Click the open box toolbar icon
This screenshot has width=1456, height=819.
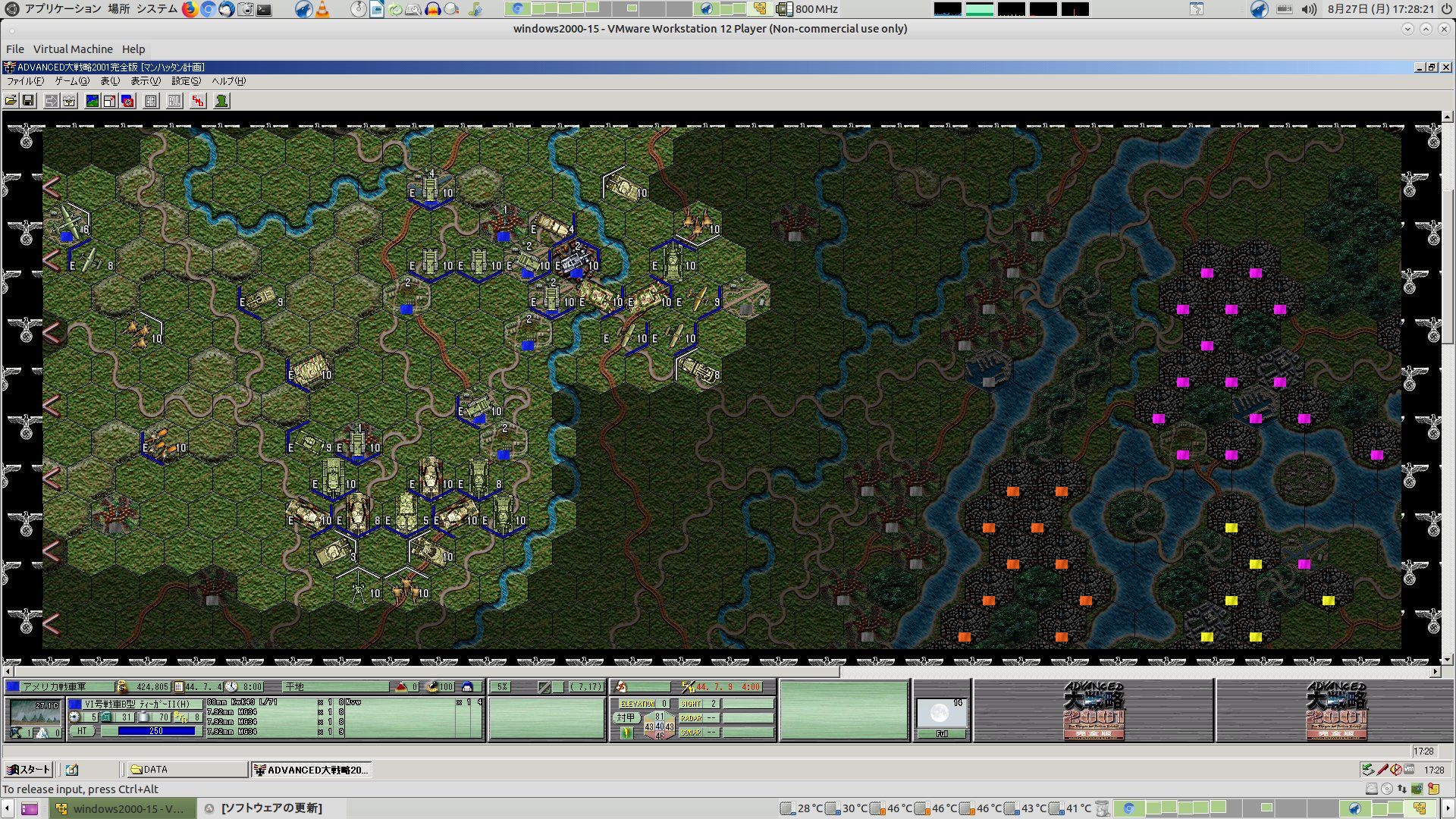coord(69,101)
